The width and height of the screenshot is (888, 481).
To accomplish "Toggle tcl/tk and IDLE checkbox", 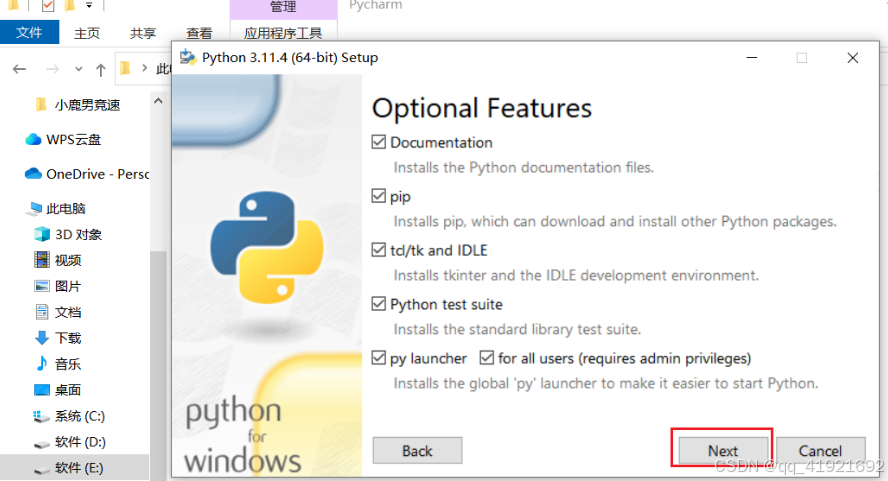I will pyautogui.click(x=379, y=249).
